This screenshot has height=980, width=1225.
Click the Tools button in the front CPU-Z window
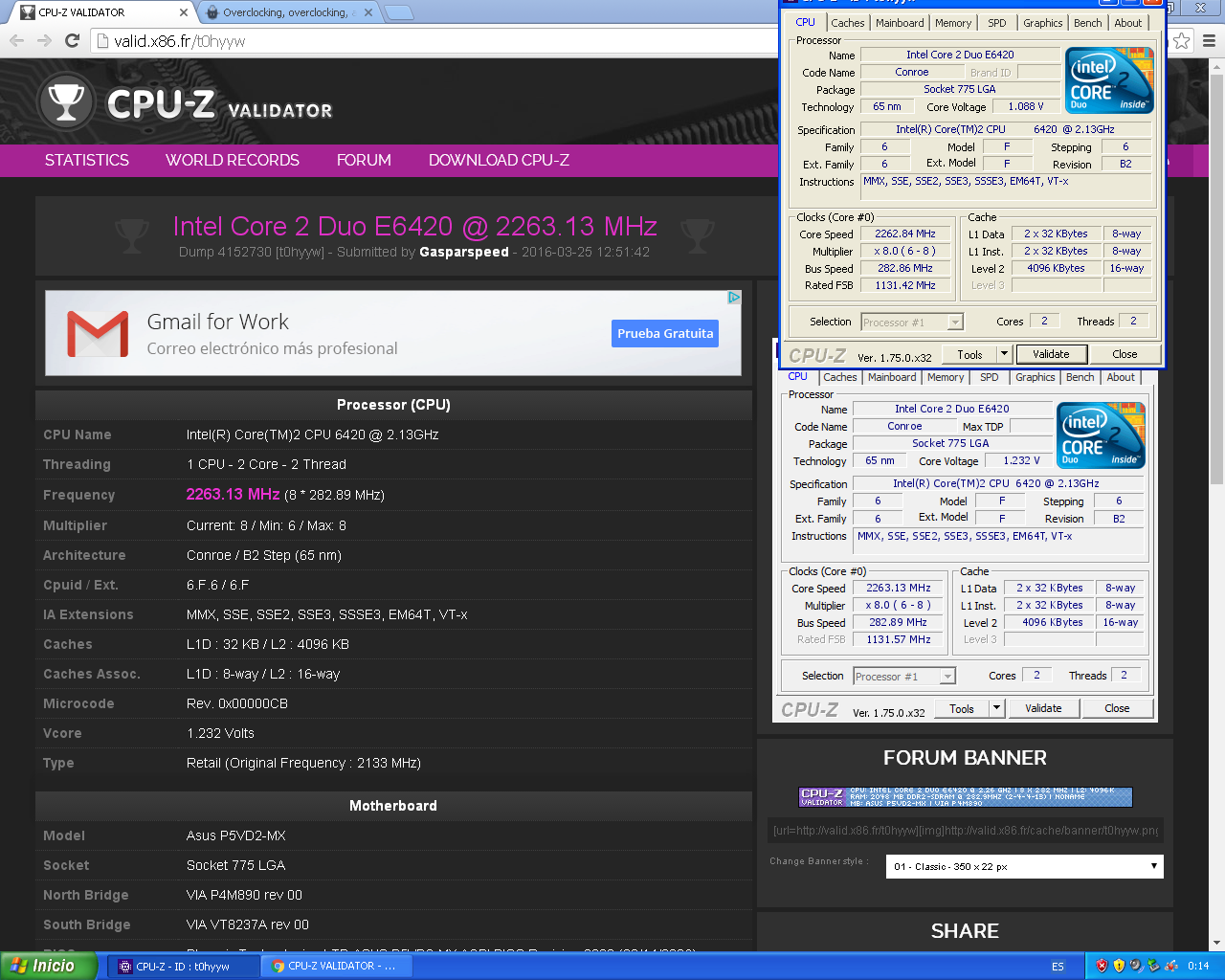[x=969, y=354]
